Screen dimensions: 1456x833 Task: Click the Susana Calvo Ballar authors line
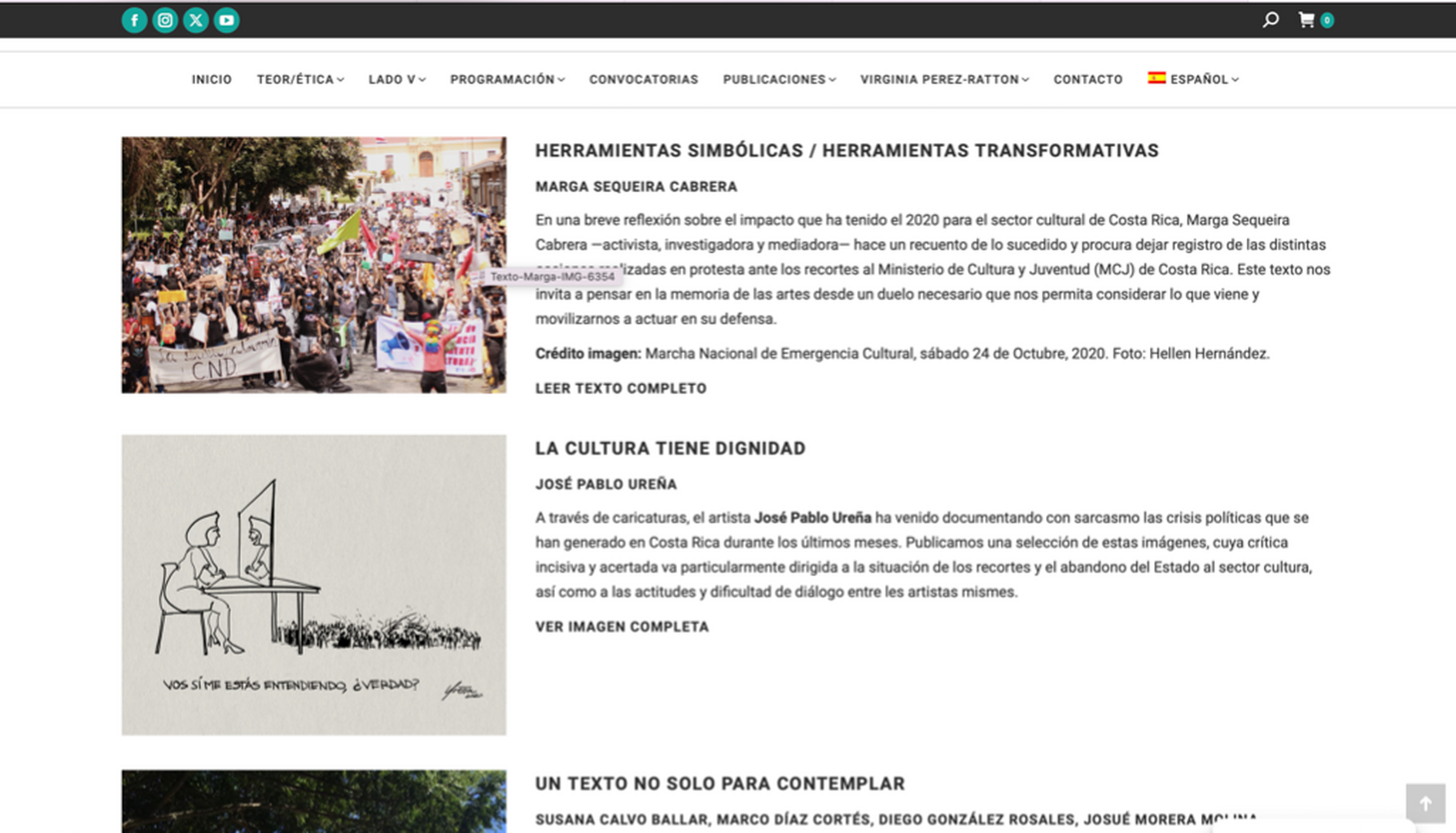pos(895,820)
